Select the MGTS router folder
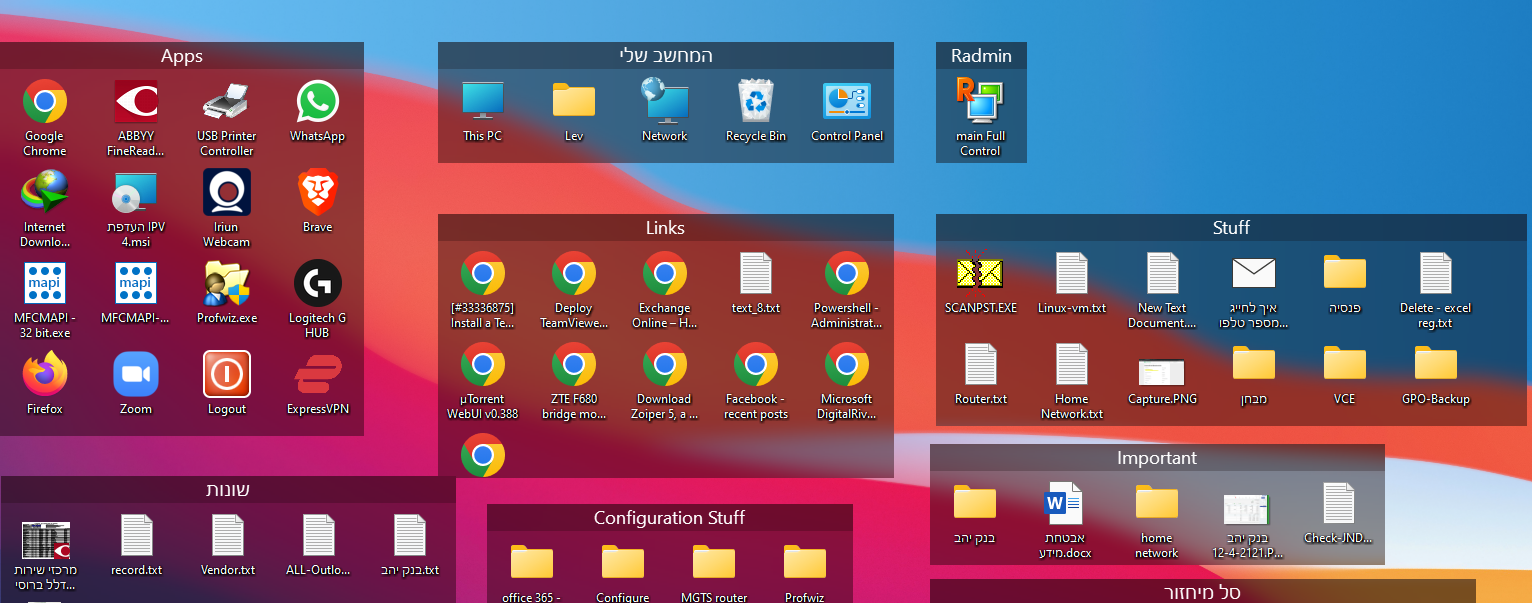Screen dimensions: 1532x603 (x=714, y=563)
